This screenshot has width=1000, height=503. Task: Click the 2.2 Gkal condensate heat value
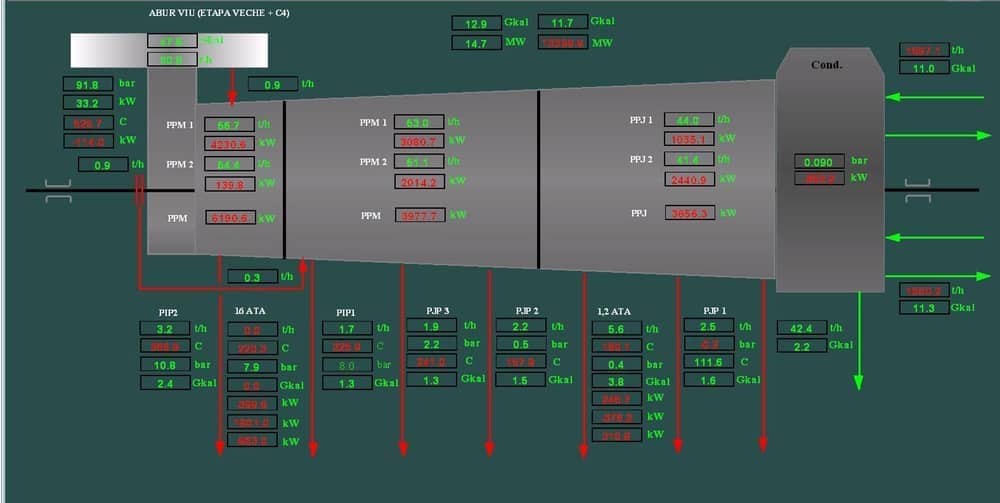pos(802,346)
